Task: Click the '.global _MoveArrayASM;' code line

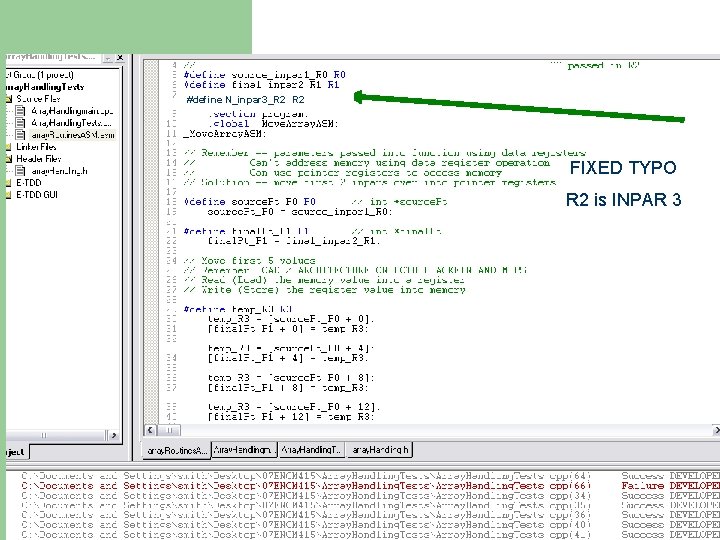Action: point(274,124)
